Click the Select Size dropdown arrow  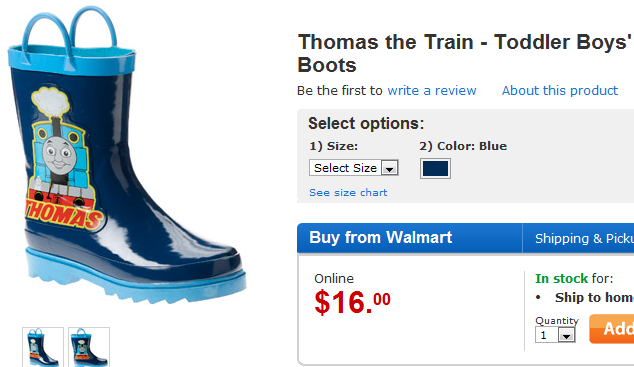tap(390, 168)
